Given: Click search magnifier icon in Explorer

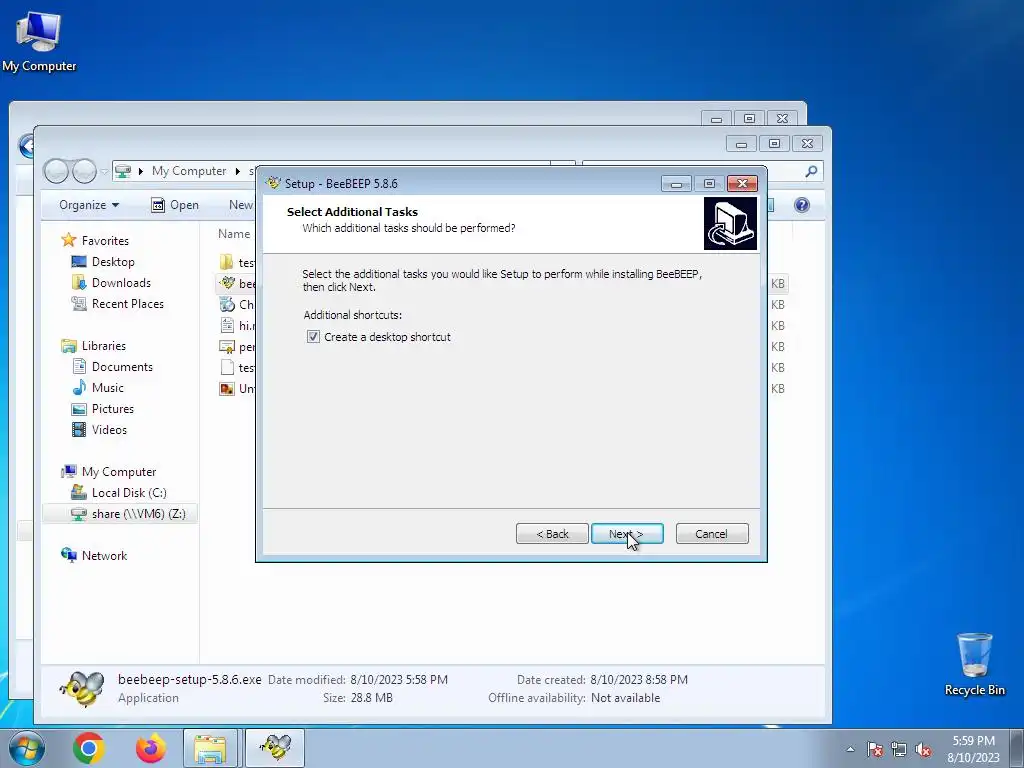Looking at the screenshot, I should (x=811, y=171).
